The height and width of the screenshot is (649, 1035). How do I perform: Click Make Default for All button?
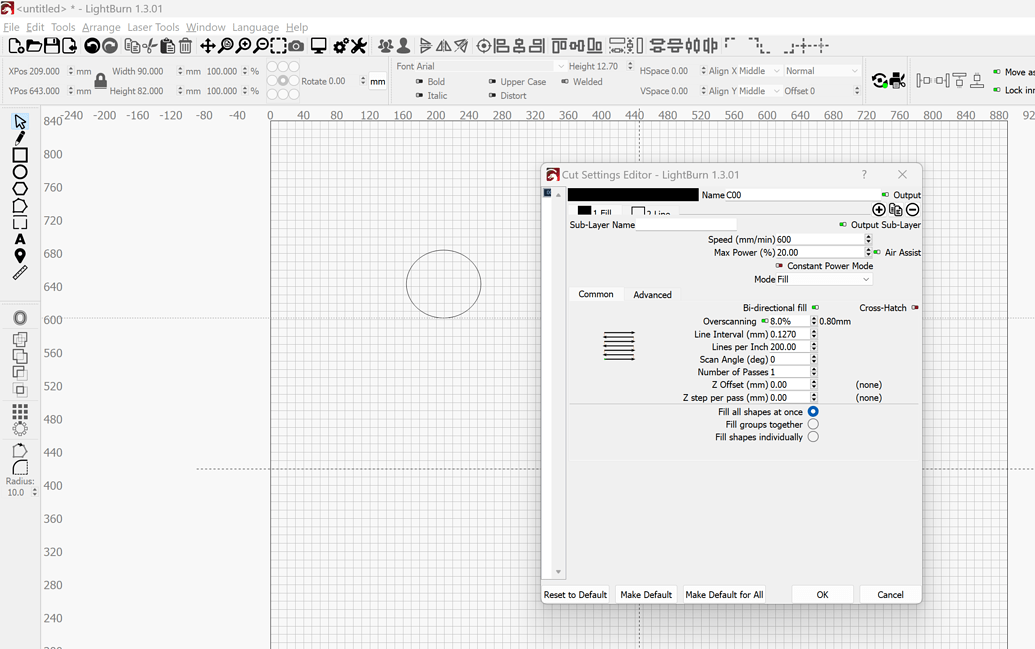click(x=724, y=594)
